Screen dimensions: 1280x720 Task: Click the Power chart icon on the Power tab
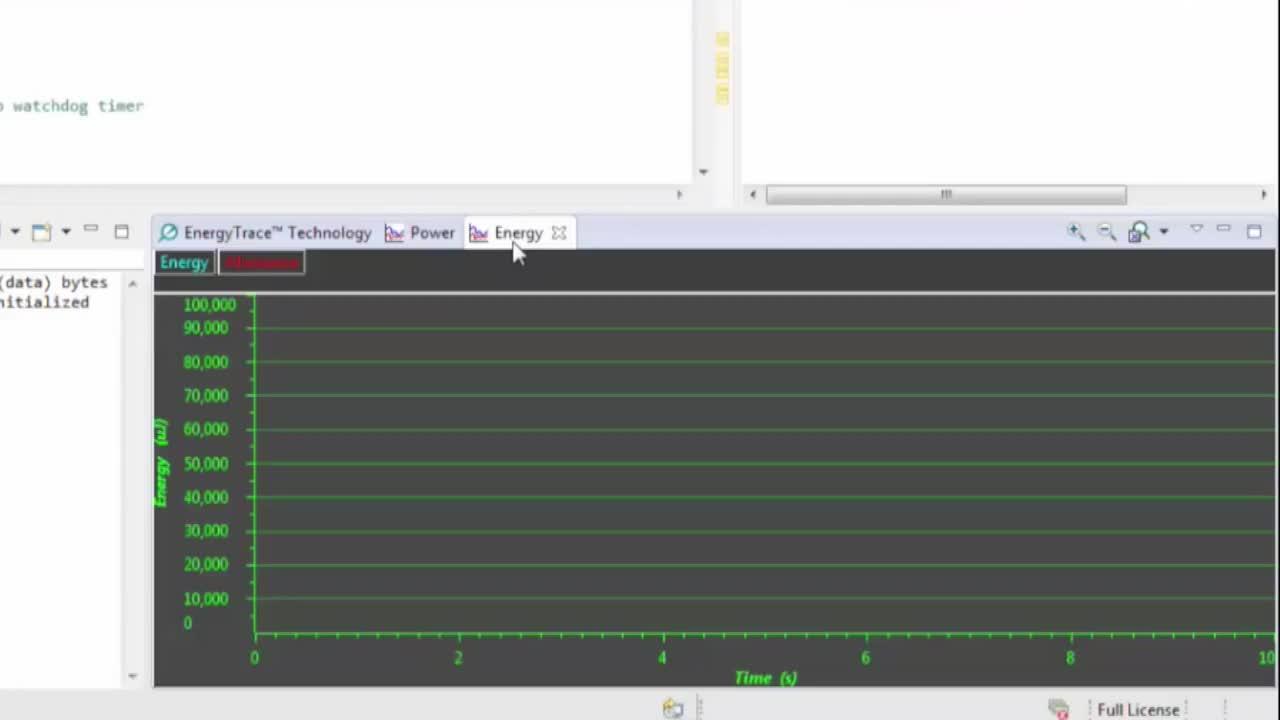pyautogui.click(x=394, y=232)
